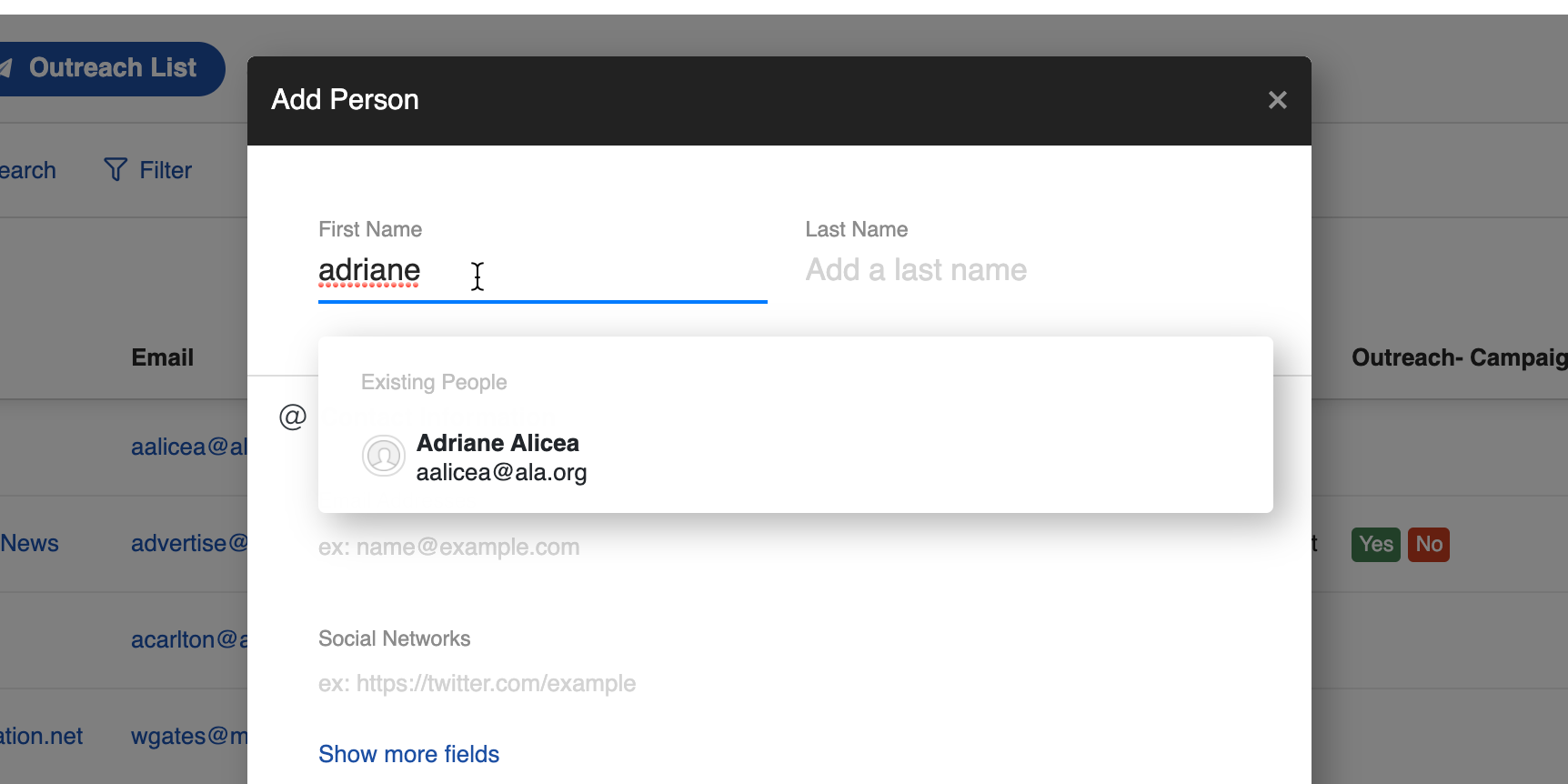Click the Filter funnel icon
The width and height of the screenshot is (1568, 784).
pyautogui.click(x=116, y=170)
